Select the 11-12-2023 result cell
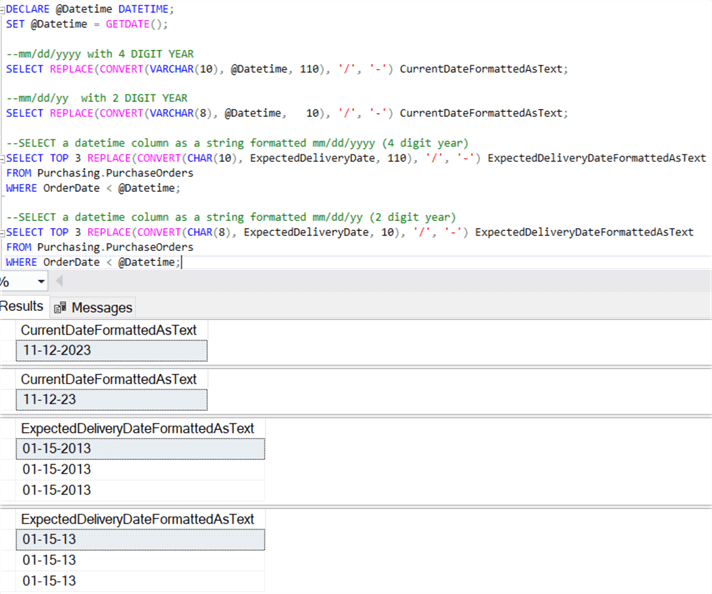Image resolution: width=712 pixels, height=594 pixels. tap(112, 350)
